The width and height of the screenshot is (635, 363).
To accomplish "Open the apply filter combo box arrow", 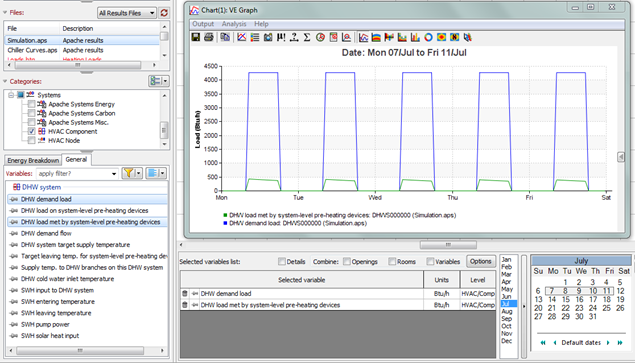I will pos(114,174).
